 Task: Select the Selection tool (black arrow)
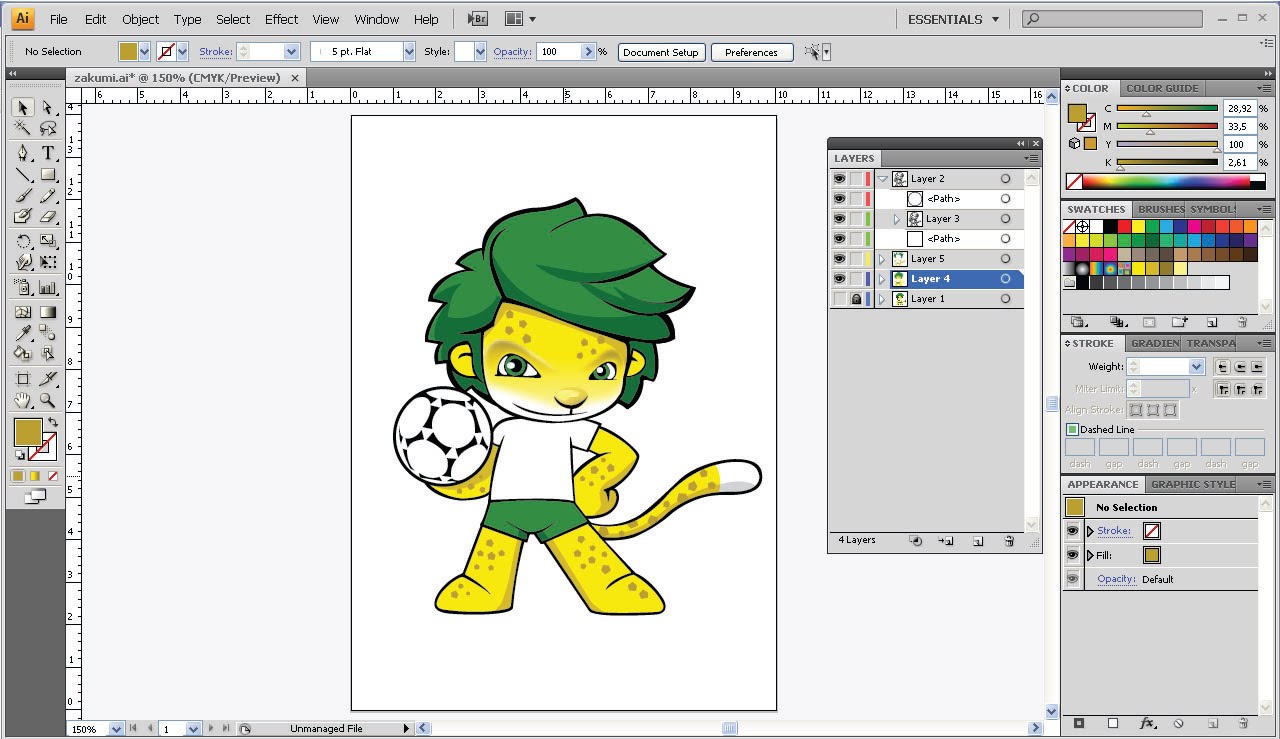pos(23,108)
